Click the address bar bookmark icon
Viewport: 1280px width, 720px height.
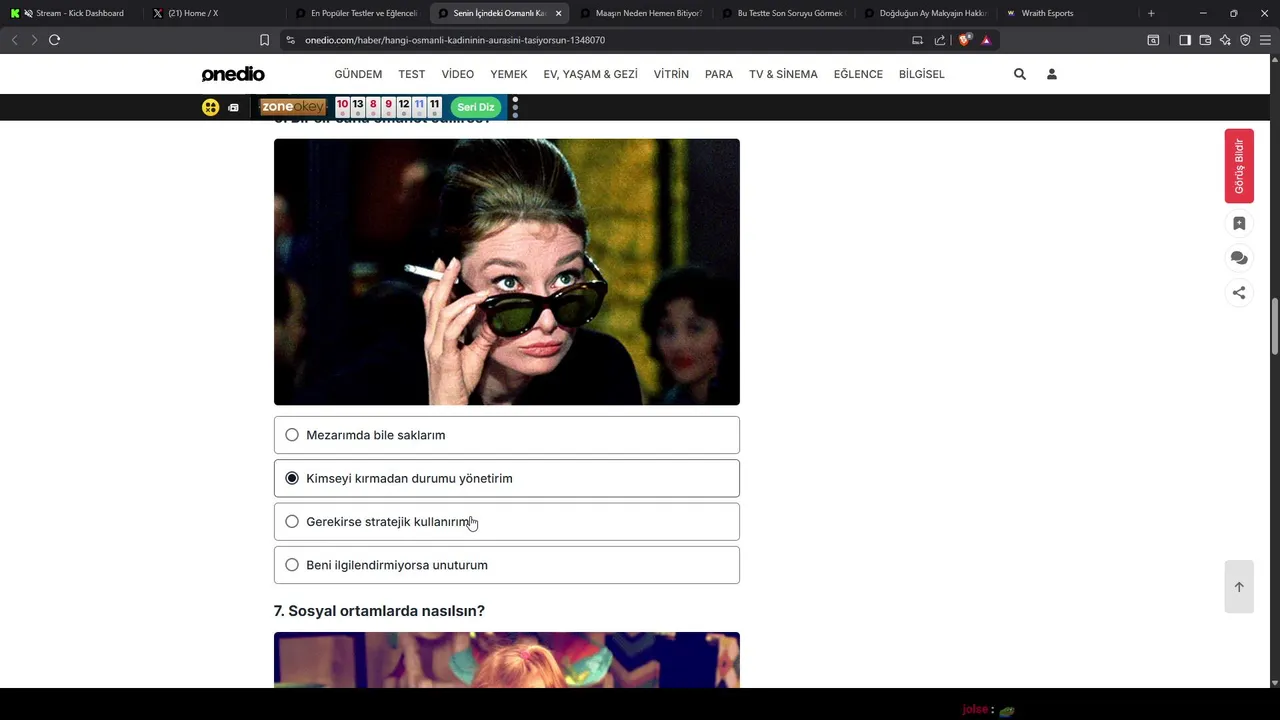point(264,40)
